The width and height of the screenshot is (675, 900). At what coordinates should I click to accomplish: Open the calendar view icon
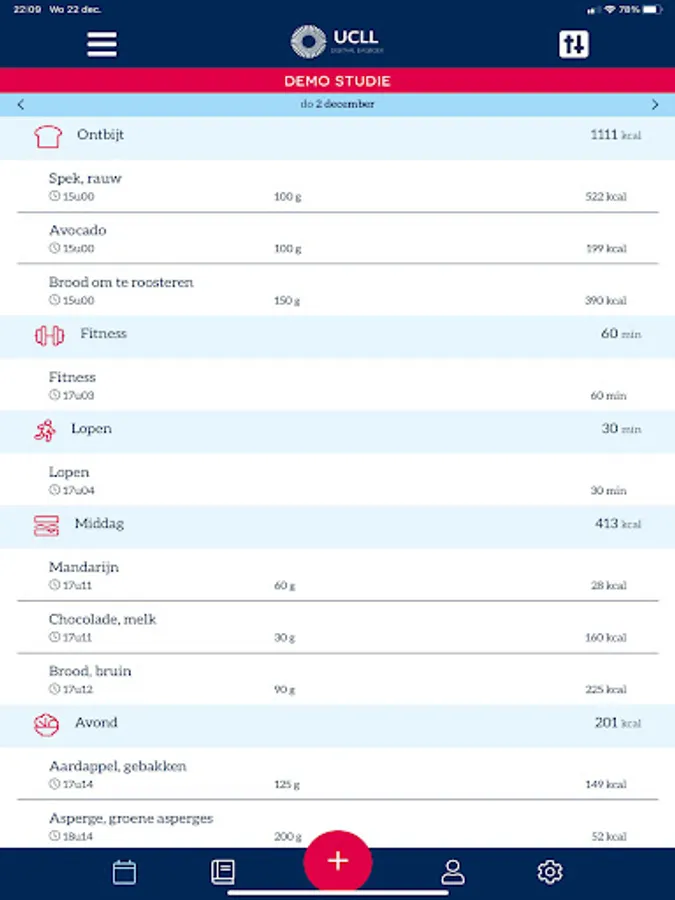(124, 872)
